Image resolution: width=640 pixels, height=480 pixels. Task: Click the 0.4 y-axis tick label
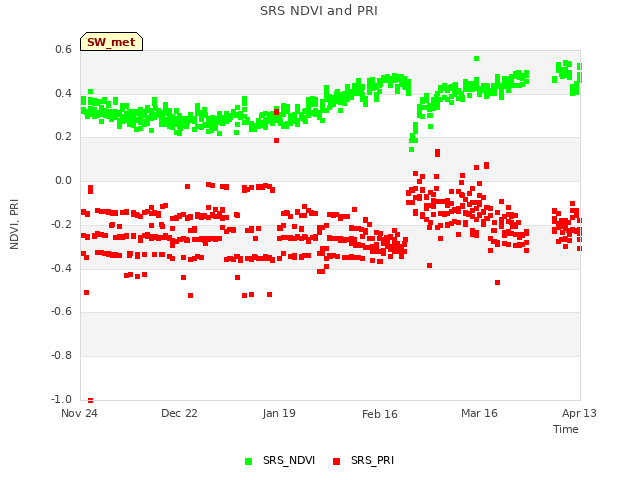63,93
